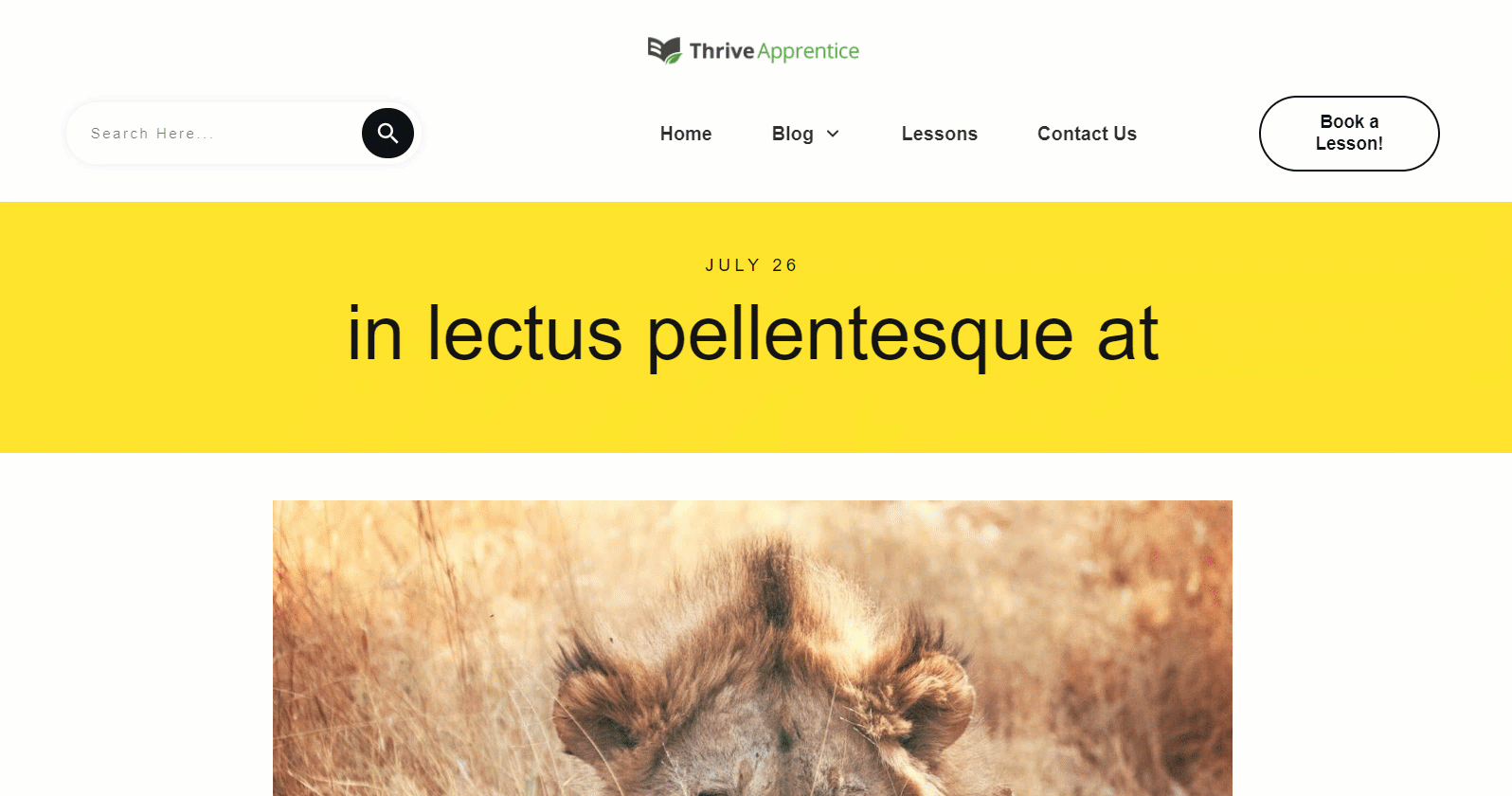This screenshot has width=1512, height=796.
Task: Click the black magnifying glass search icon
Action: pyautogui.click(x=387, y=134)
